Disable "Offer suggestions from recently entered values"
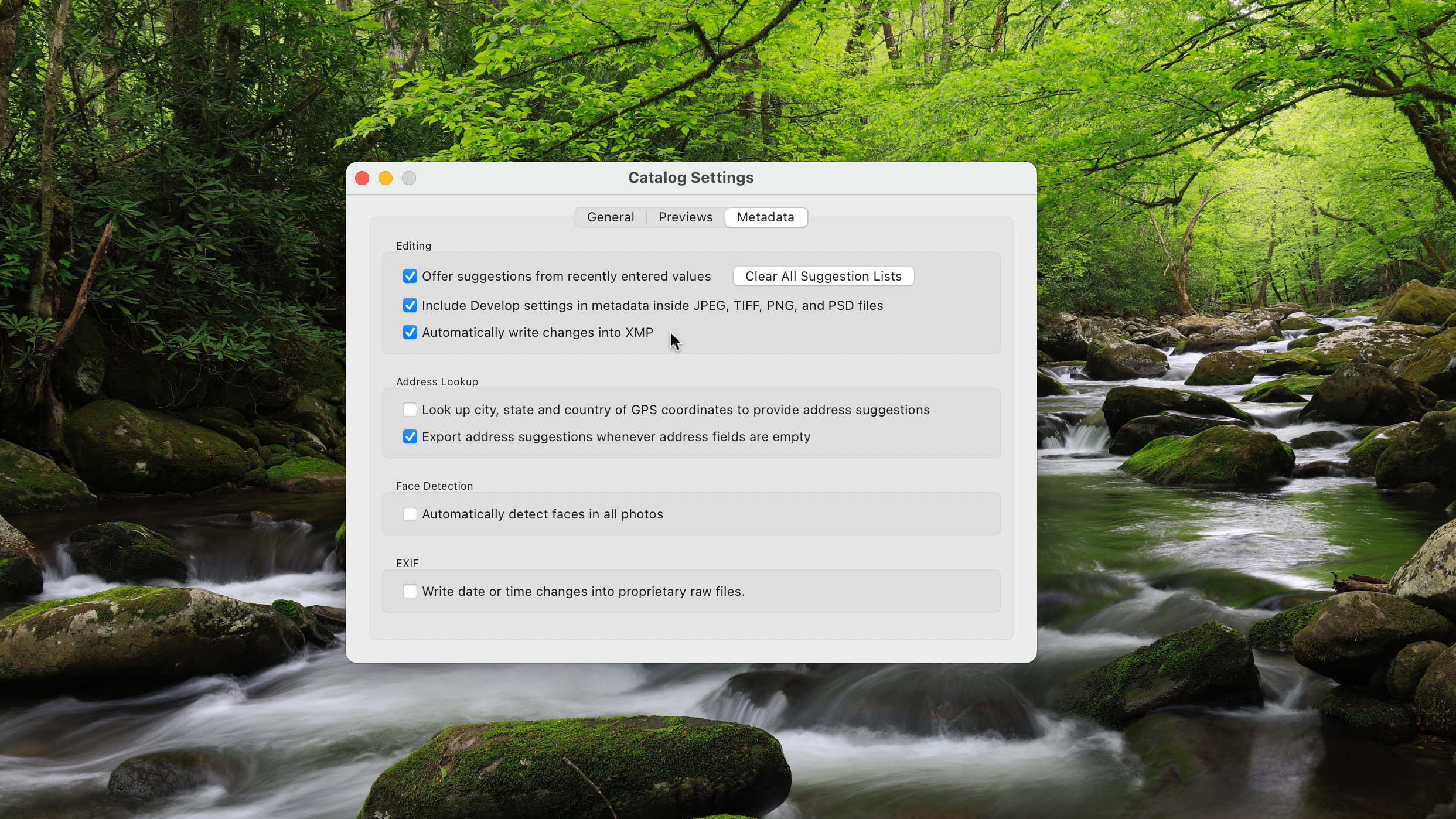 (410, 276)
